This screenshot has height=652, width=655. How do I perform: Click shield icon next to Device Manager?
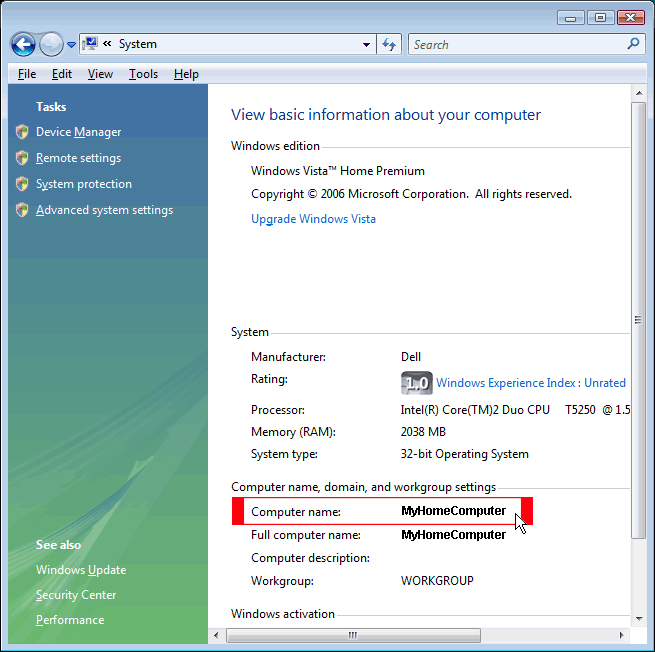(x=22, y=132)
